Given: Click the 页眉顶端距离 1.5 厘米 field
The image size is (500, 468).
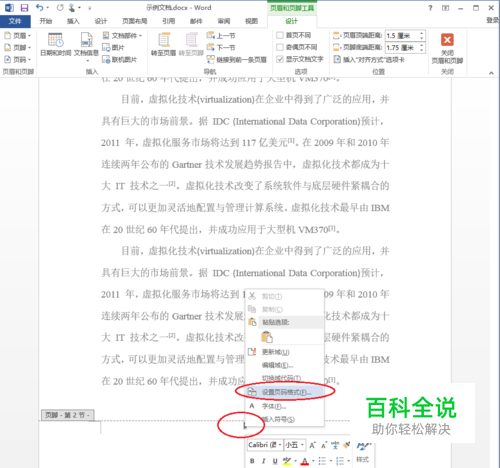Looking at the screenshot, I should [x=402, y=36].
